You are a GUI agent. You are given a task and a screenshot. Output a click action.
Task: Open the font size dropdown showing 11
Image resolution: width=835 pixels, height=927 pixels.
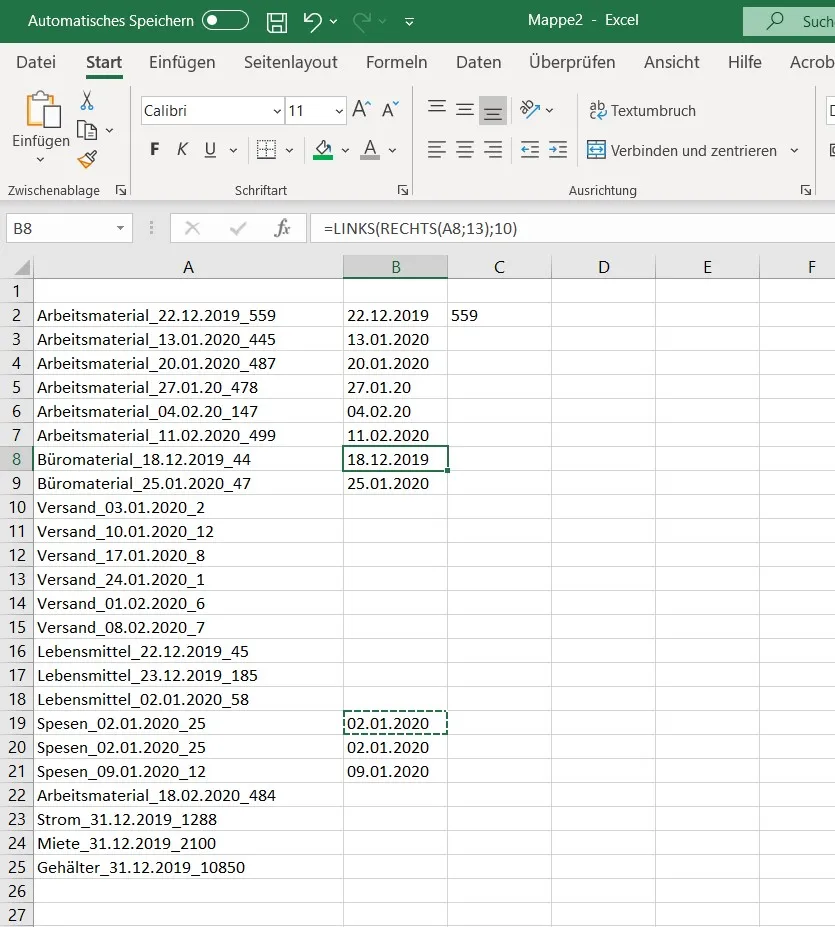(x=339, y=111)
